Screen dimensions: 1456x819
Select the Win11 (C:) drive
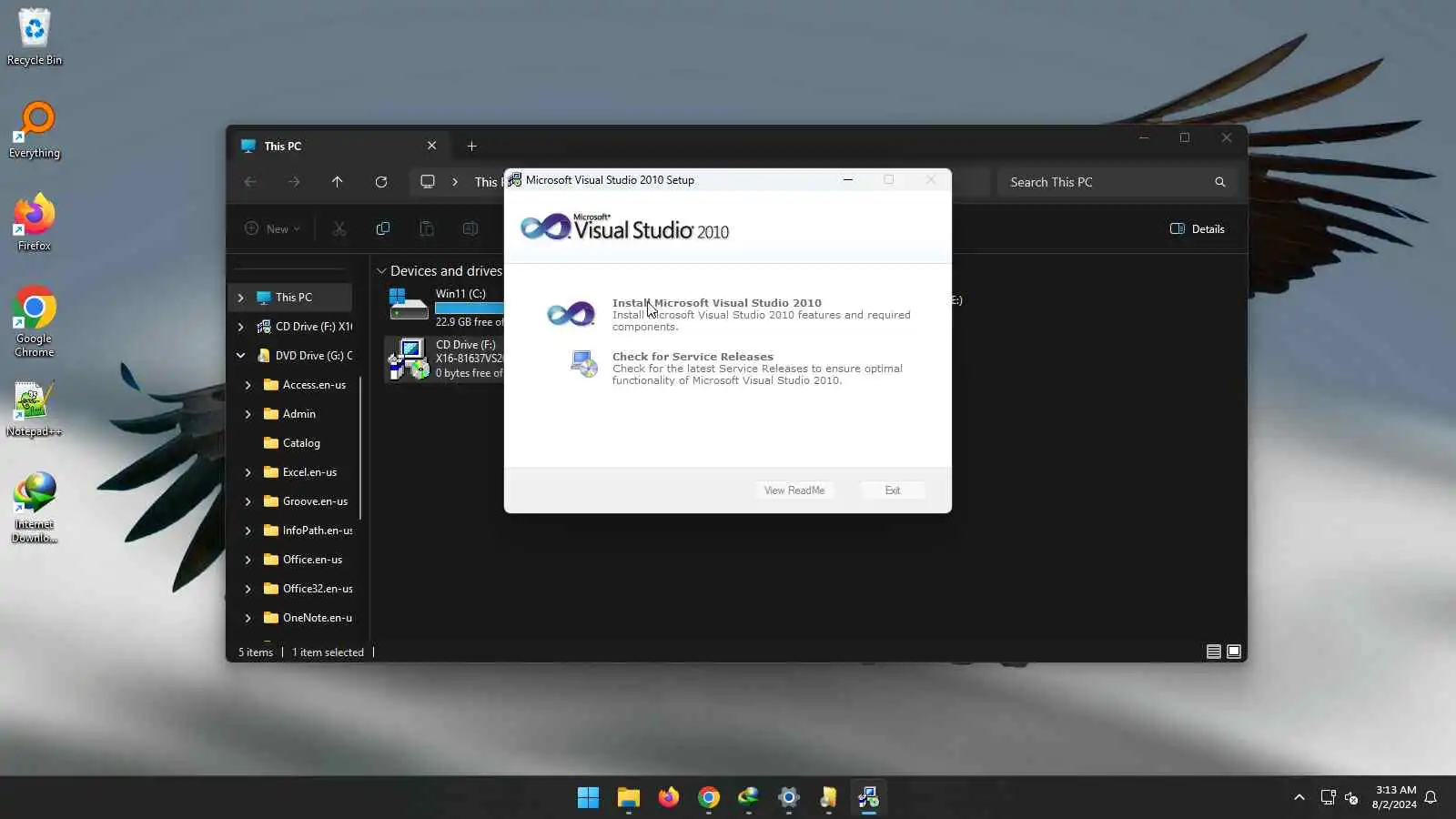[446, 308]
